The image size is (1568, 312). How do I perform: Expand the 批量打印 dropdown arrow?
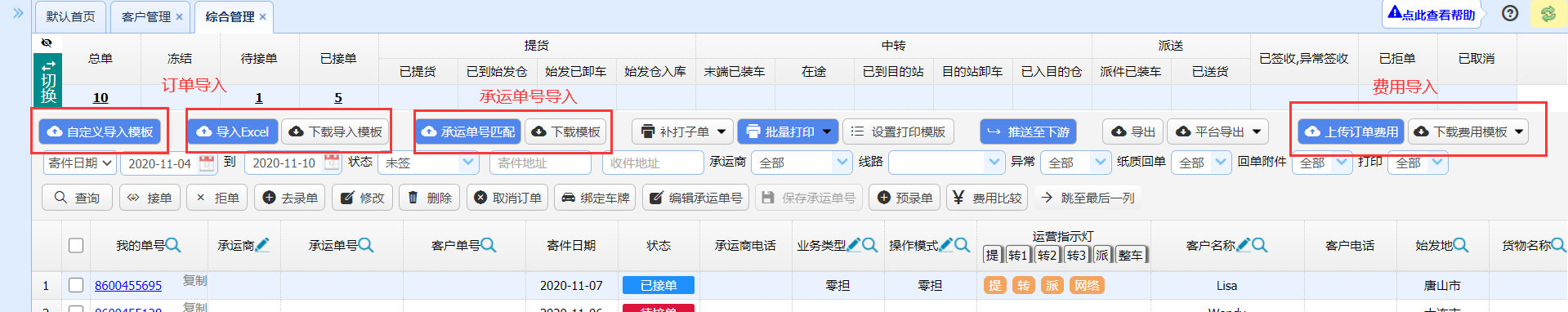827,131
